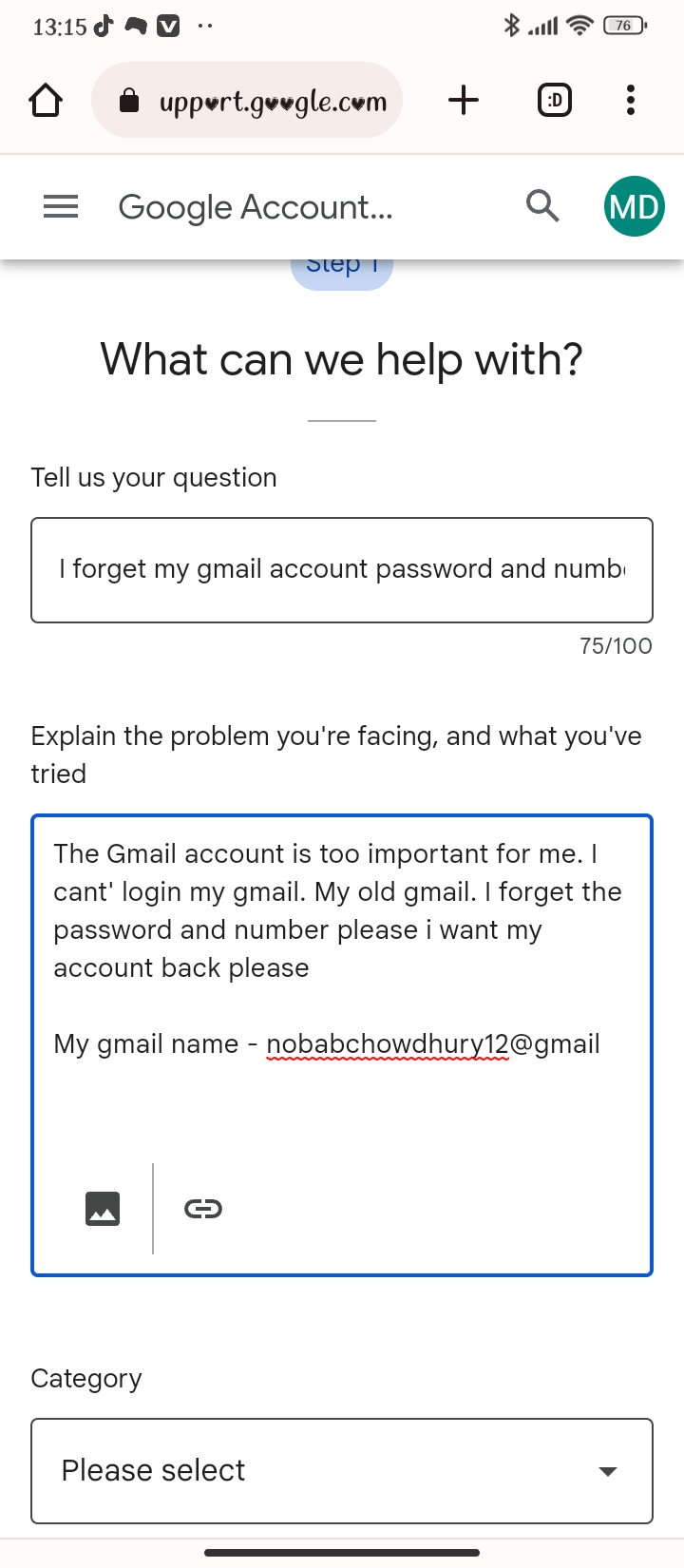
Task: Click the insert link icon
Action: 203,1209
